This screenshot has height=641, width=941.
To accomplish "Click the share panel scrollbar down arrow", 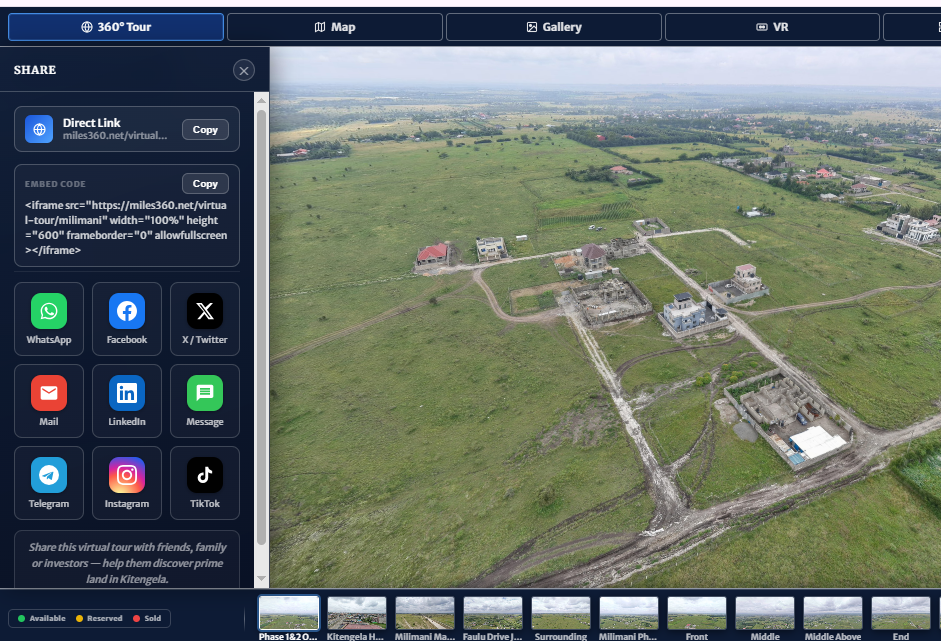I will [x=262, y=579].
